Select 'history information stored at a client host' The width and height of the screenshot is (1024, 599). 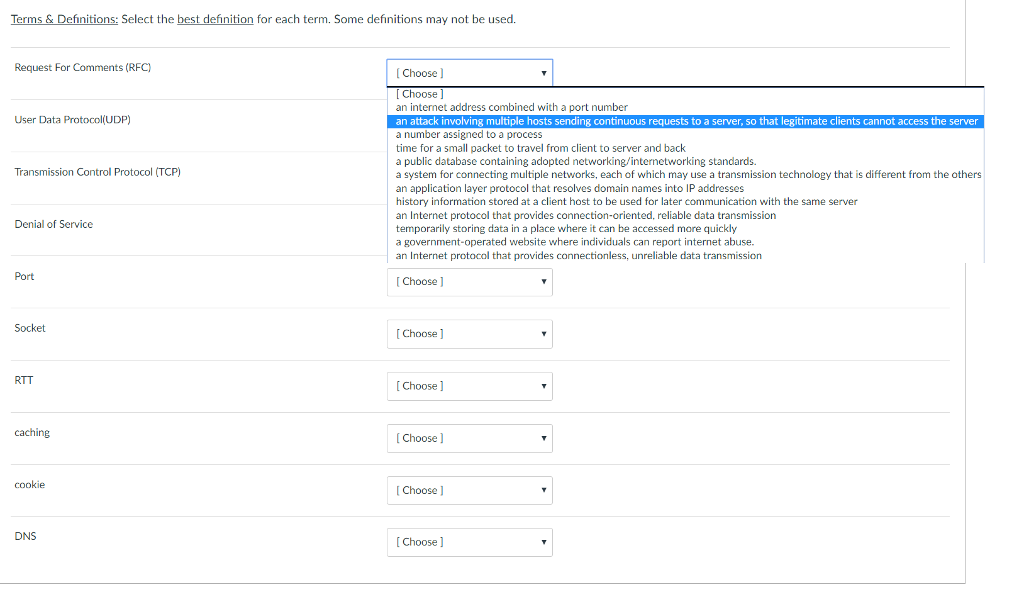(x=685, y=201)
